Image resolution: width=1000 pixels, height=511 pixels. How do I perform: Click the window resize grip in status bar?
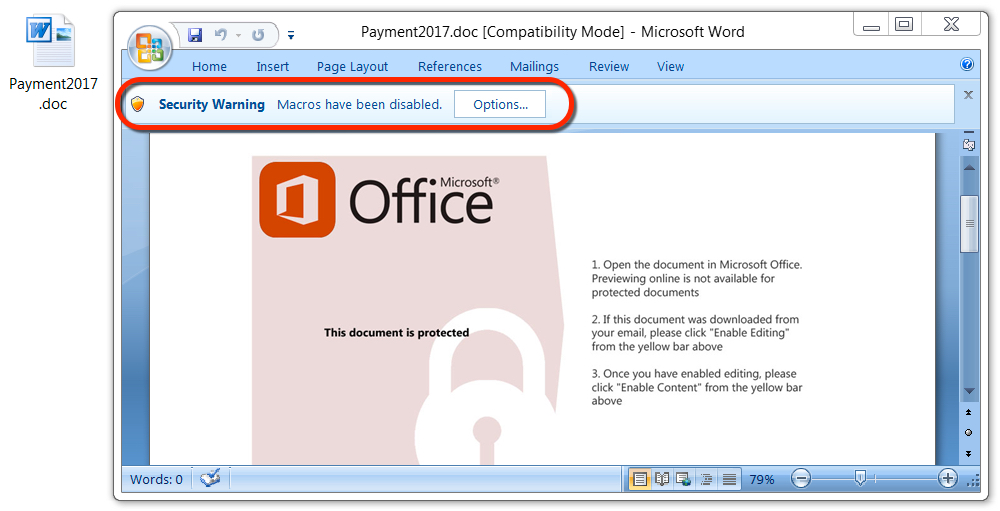(x=974, y=480)
